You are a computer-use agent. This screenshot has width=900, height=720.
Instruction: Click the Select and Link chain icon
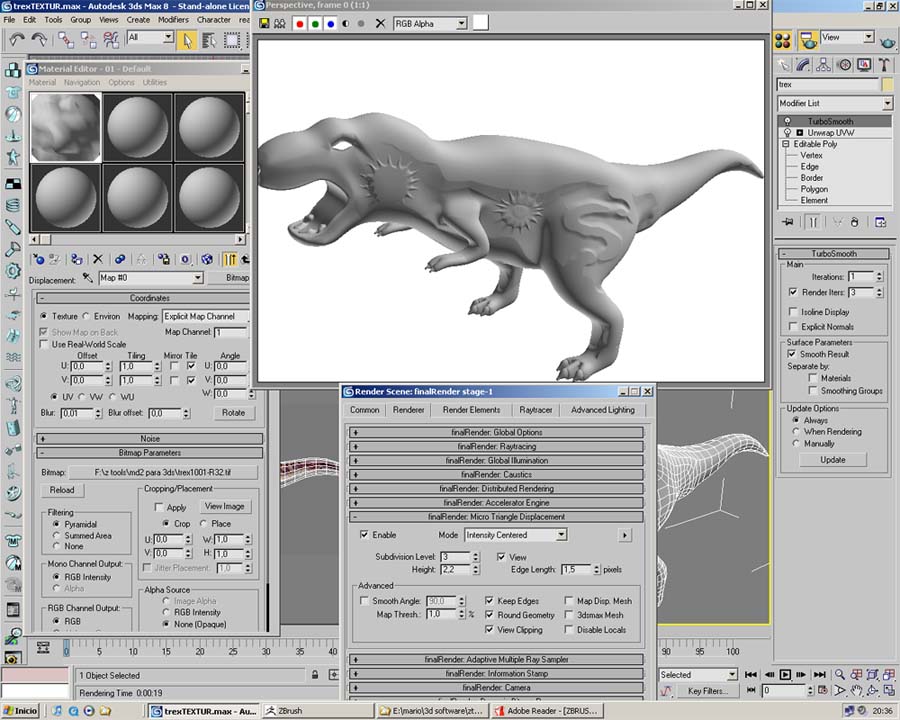tap(65, 40)
